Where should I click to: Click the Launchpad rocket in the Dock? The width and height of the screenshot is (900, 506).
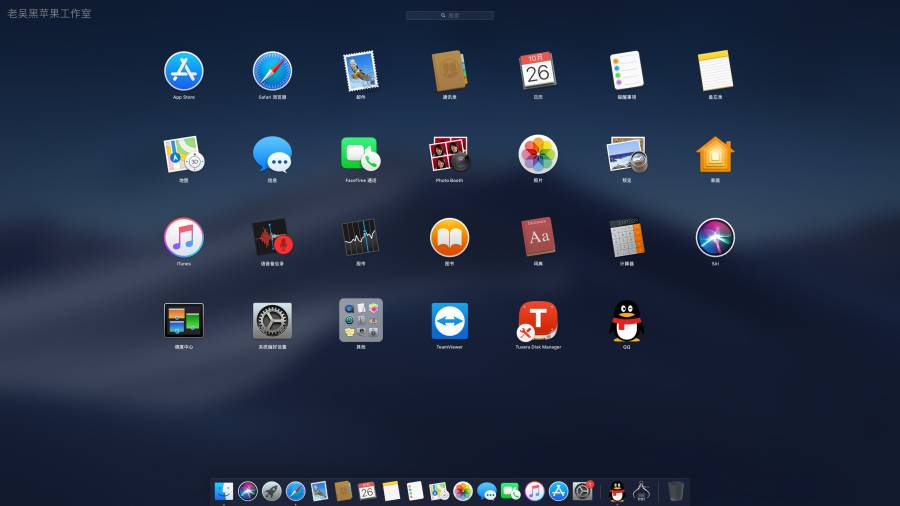[271, 491]
